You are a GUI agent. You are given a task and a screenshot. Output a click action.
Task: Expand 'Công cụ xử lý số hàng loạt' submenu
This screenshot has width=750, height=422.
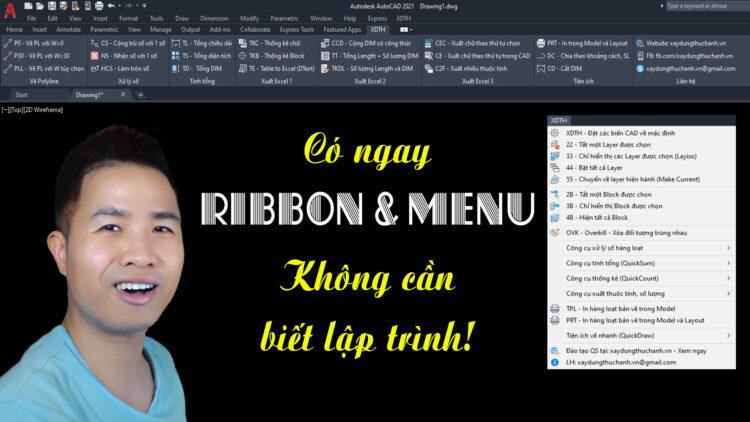coord(641,248)
